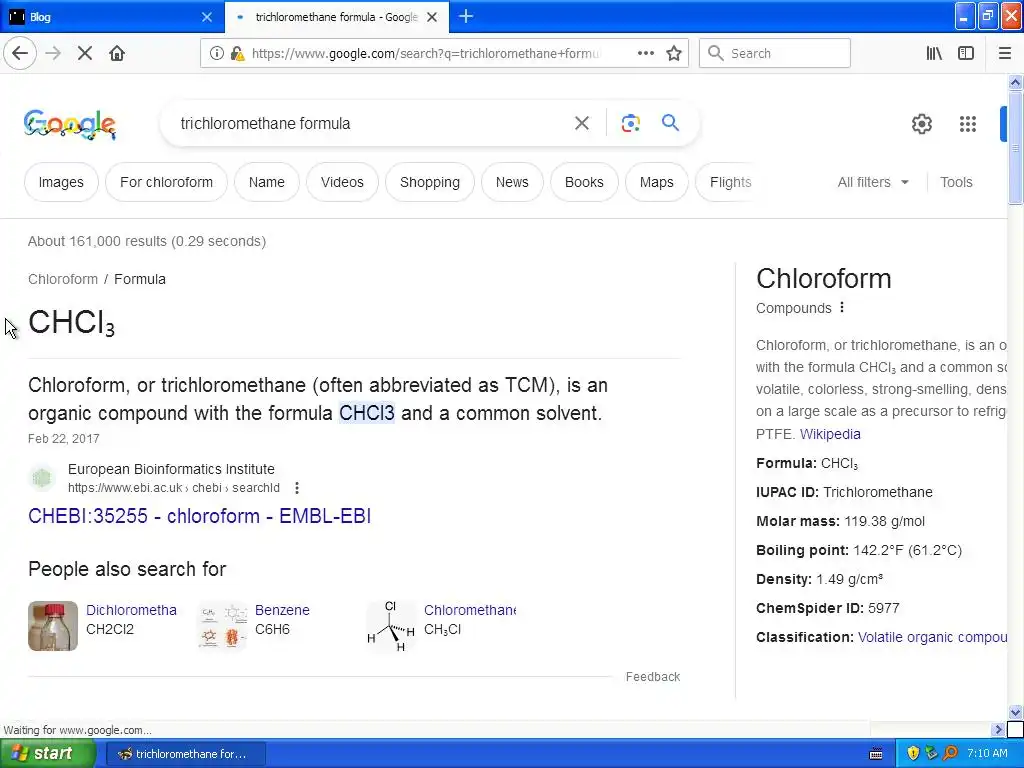Open the Library bookmarks icon
Screen dimensions: 1024x768
pos(934,54)
